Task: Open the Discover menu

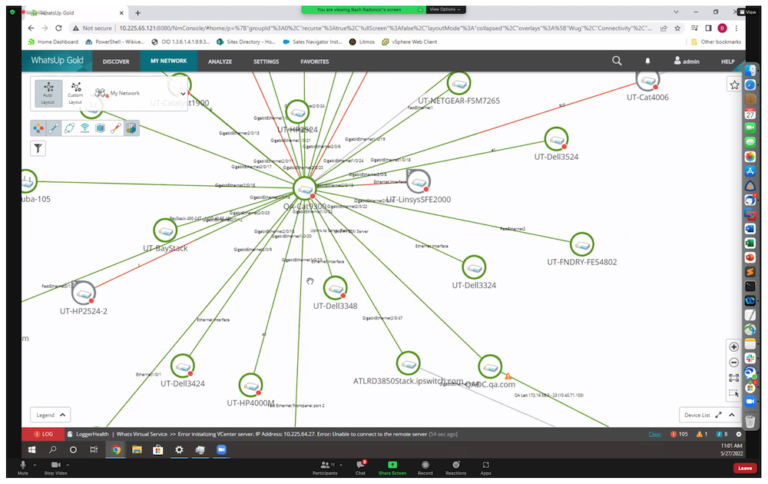Action: click(116, 61)
